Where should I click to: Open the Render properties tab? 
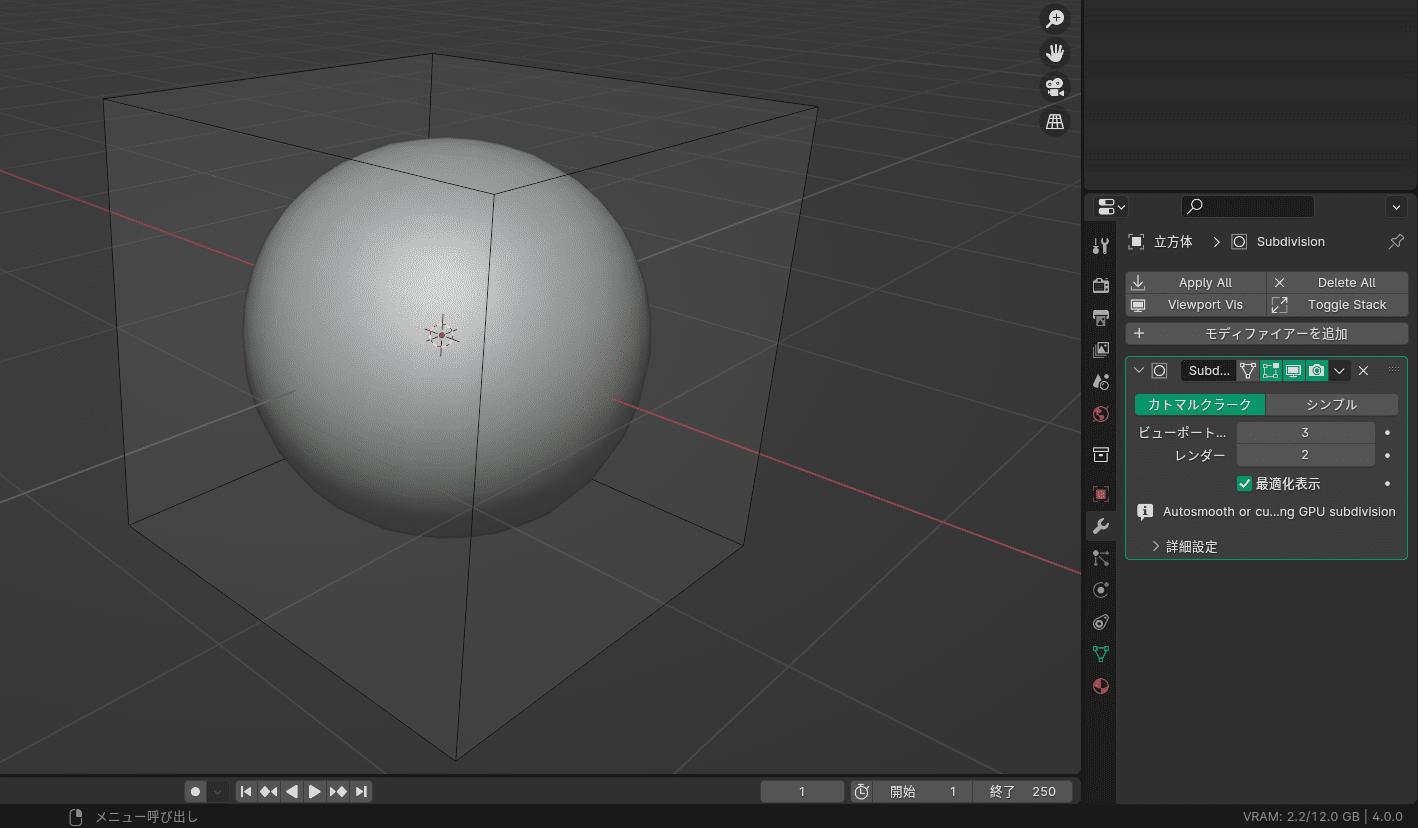[1101, 285]
